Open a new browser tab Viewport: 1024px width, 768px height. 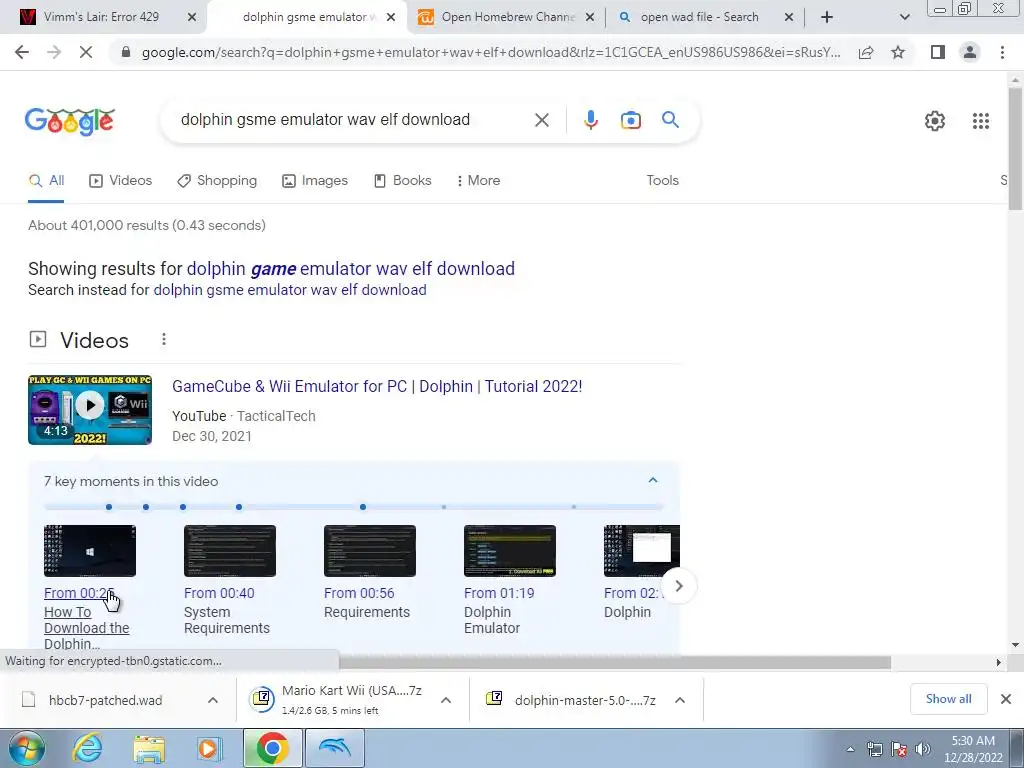point(827,18)
